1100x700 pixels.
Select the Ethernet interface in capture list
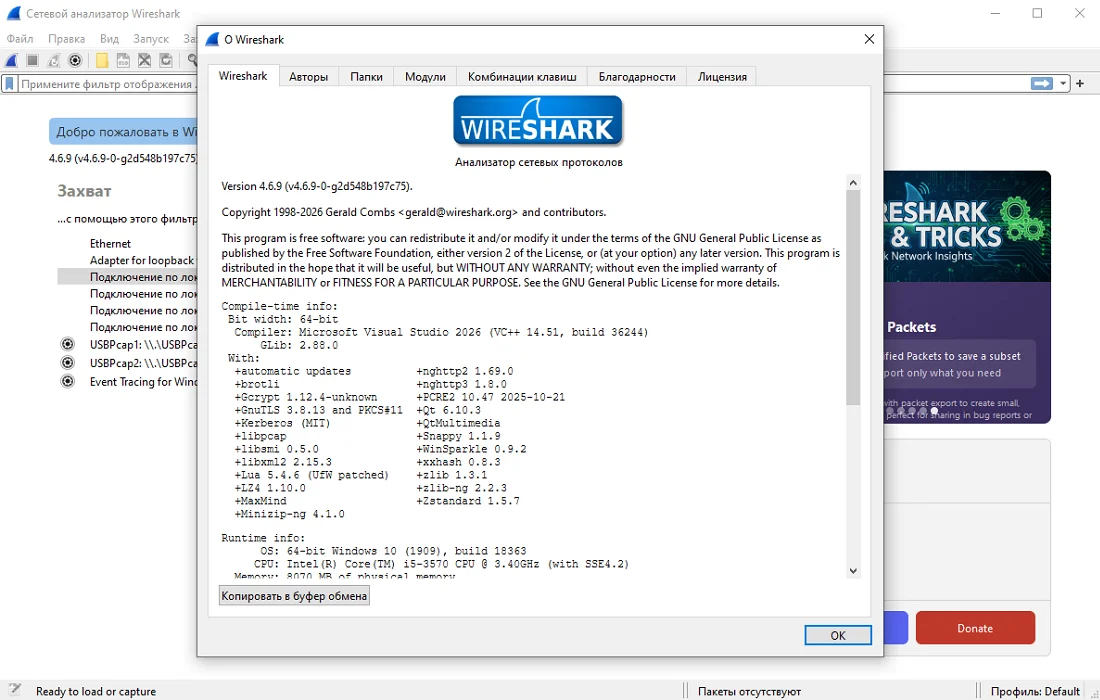(x=110, y=243)
